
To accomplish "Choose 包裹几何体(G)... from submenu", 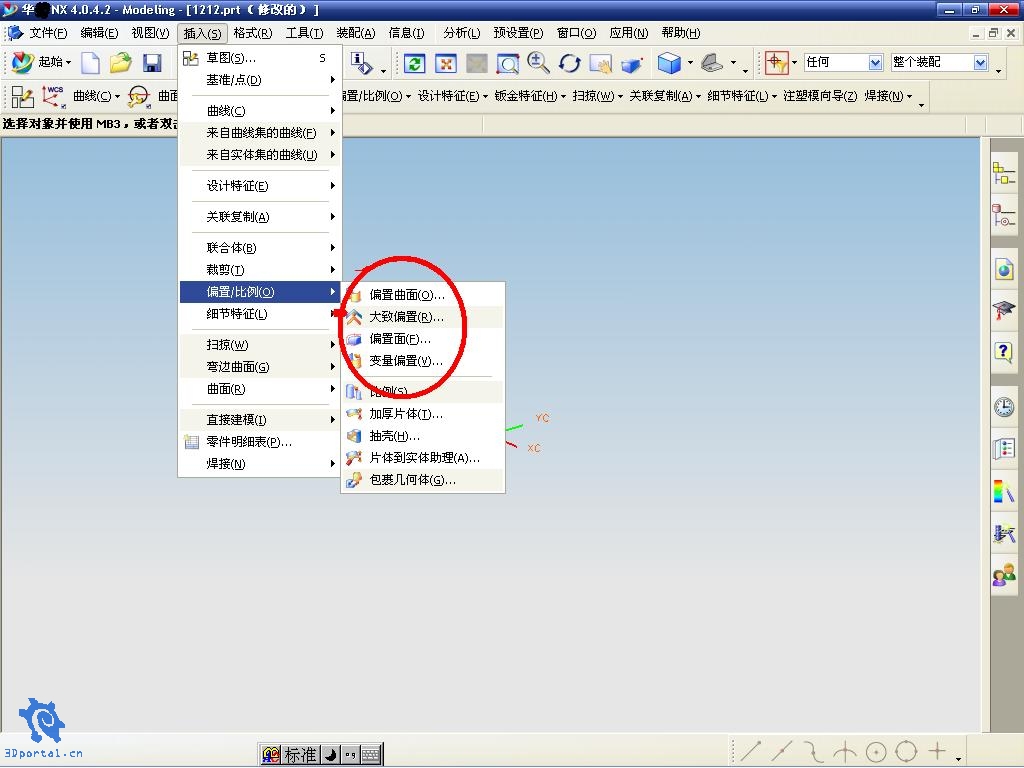I will point(423,480).
